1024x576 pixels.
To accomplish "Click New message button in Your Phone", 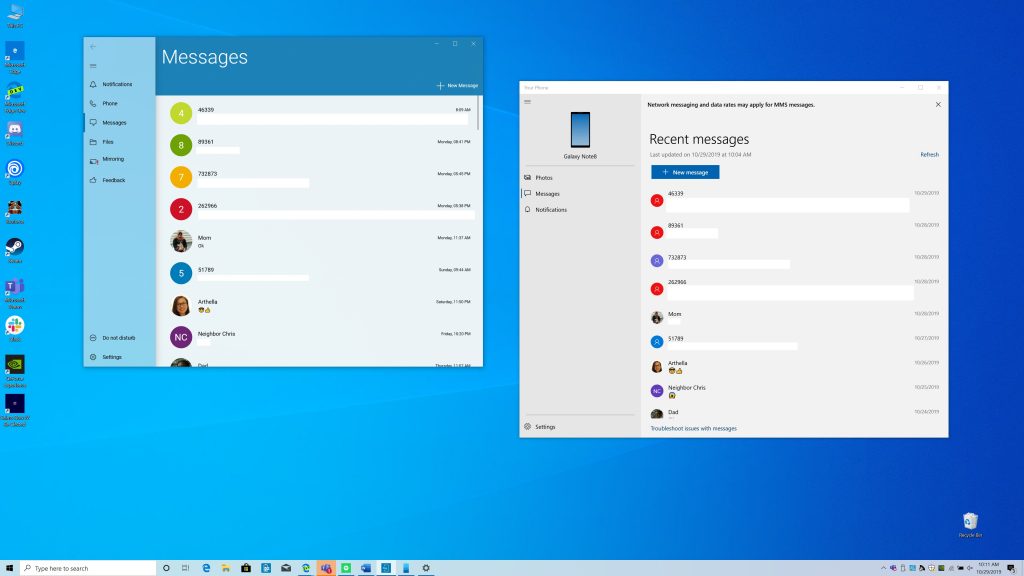I will [685, 172].
